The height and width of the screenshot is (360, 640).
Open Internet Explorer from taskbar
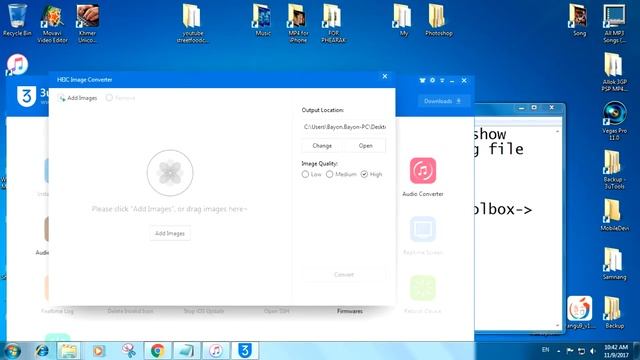pyautogui.click(x=41, y=351)
